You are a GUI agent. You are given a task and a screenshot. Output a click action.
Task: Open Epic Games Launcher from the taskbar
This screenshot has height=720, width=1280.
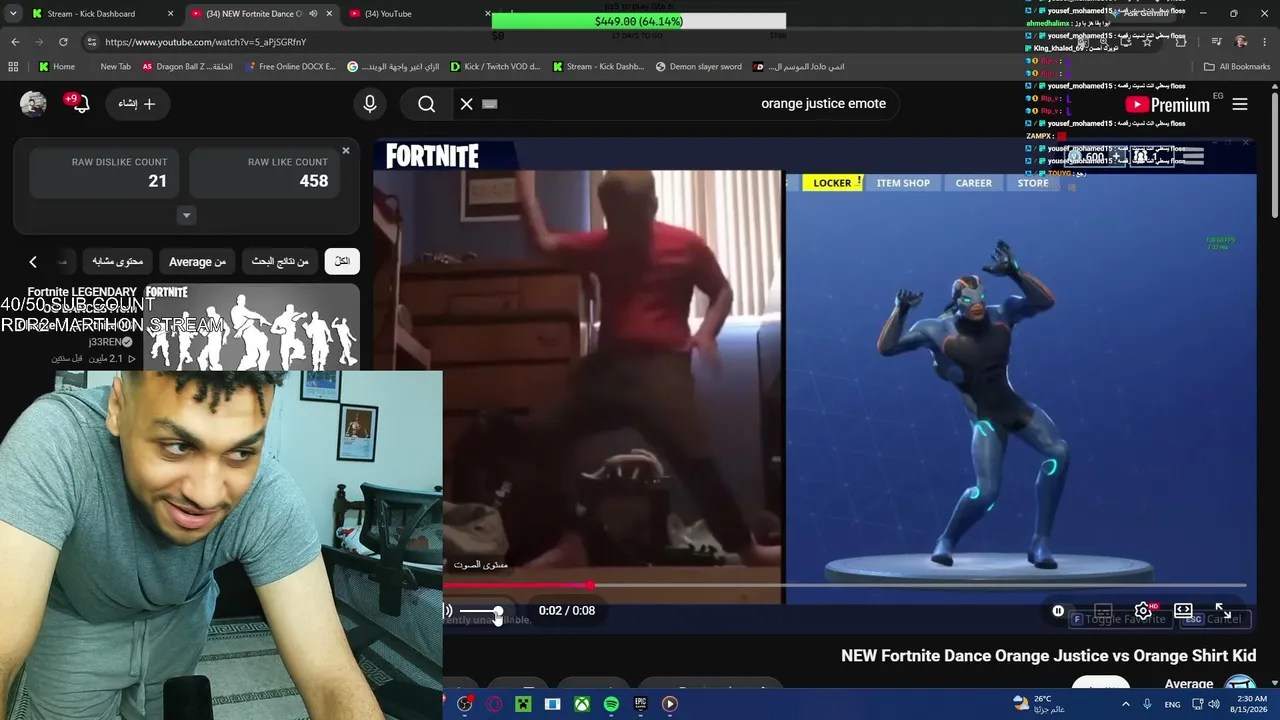point(640,704)
